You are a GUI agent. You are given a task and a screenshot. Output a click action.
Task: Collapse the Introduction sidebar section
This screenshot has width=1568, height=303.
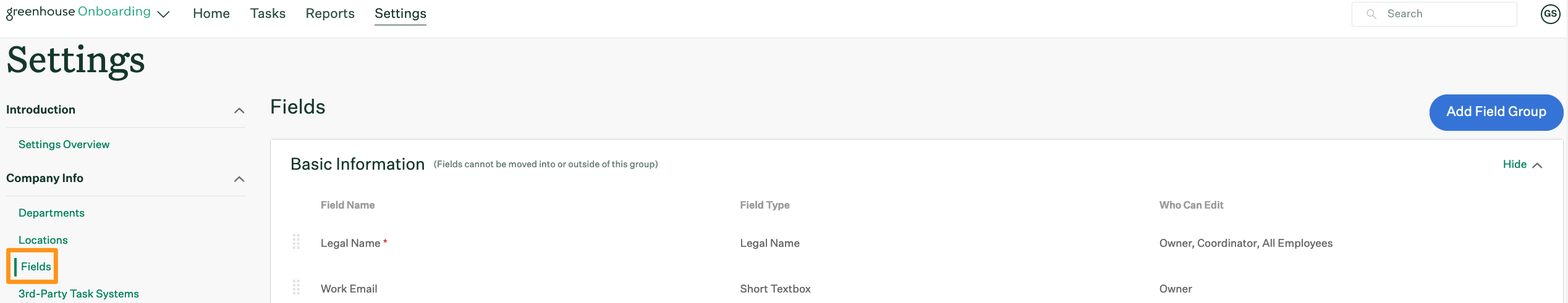point(239,110)
